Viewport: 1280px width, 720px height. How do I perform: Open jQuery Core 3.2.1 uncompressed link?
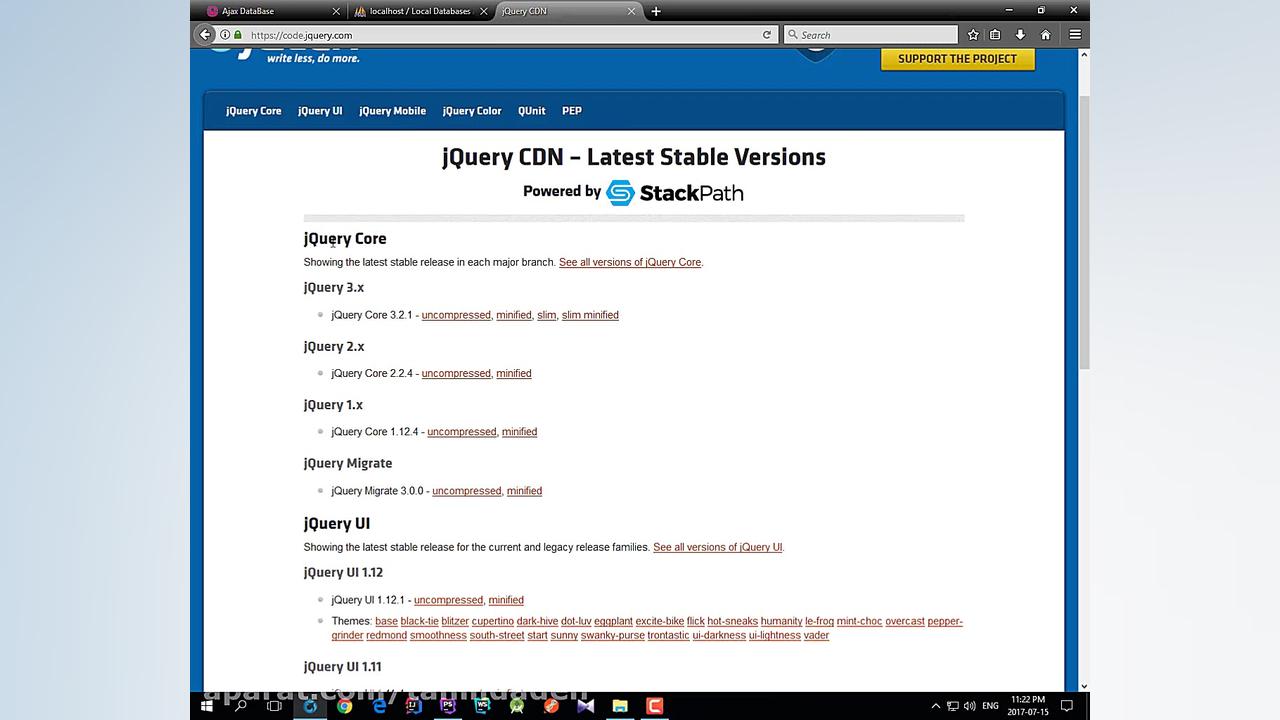coord(456,315)
